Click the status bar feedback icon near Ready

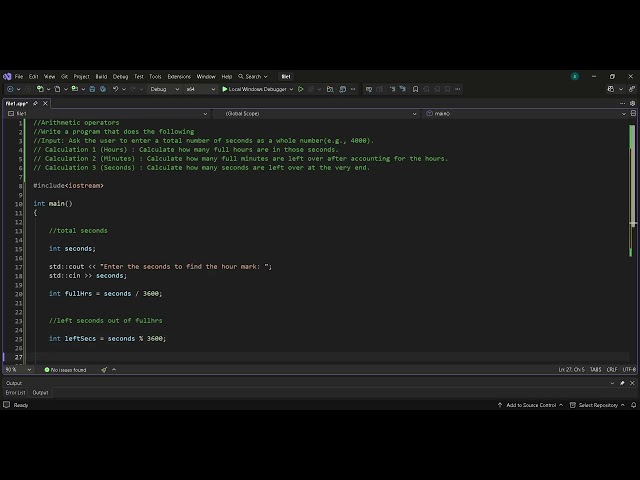click(x=7, y=405)
